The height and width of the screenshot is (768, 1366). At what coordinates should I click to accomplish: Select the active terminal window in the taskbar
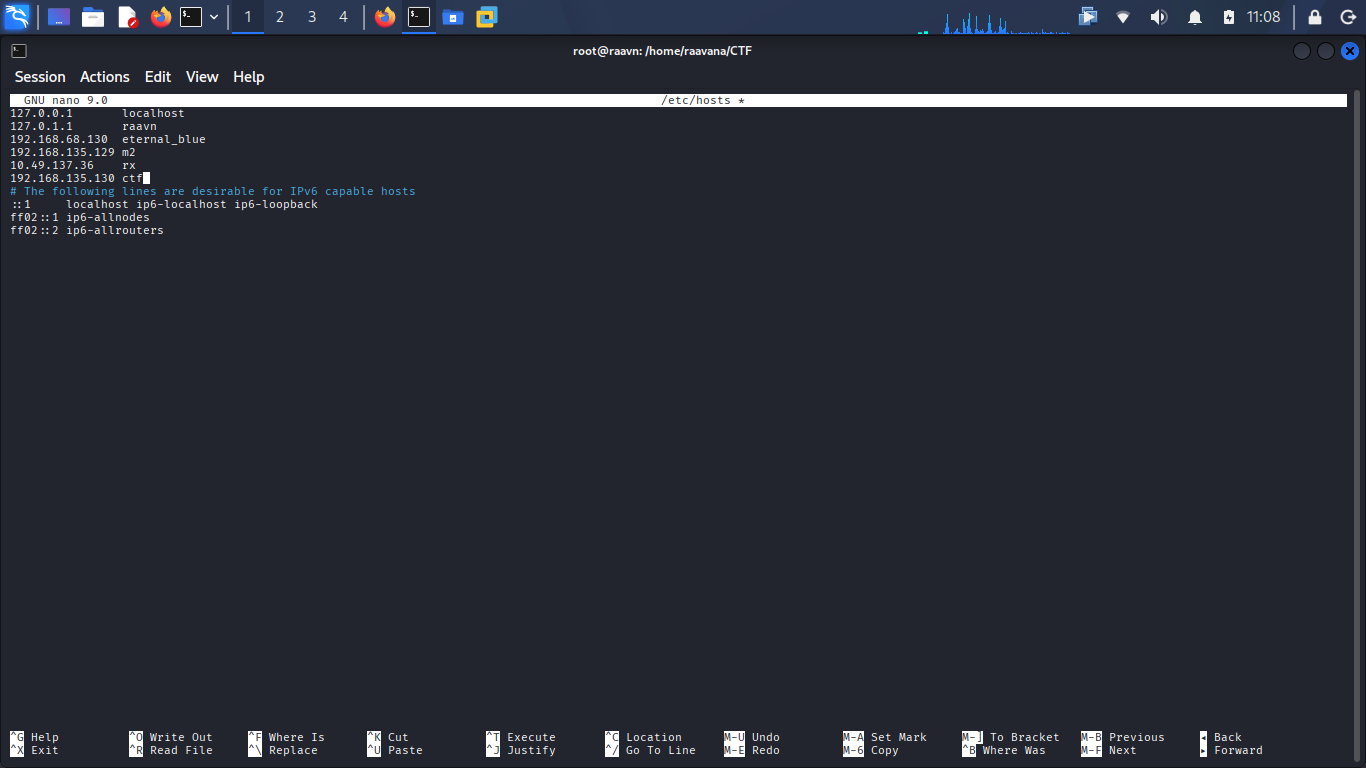click(419, 17)
